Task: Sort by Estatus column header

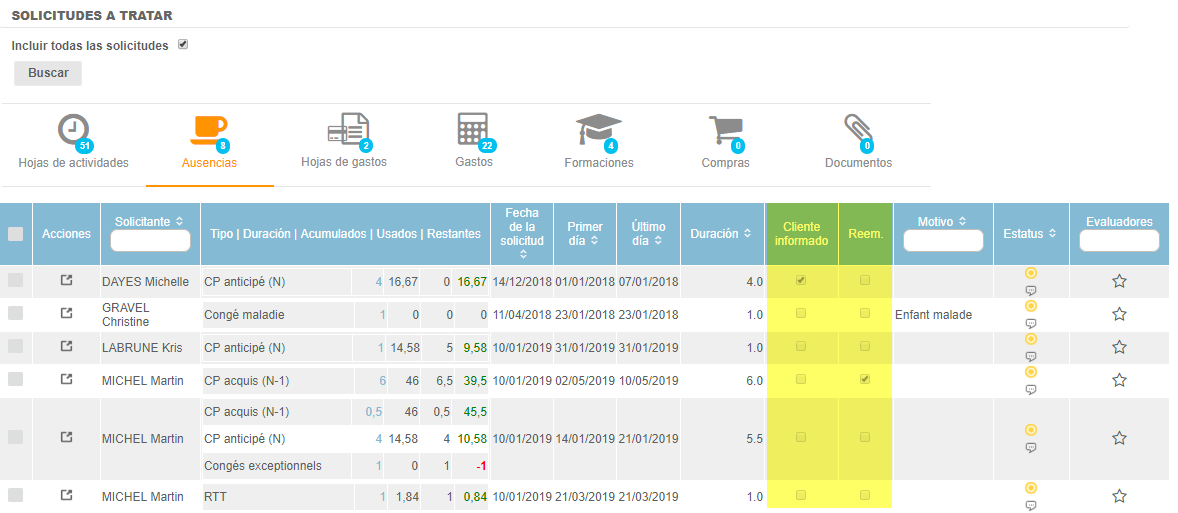Action: click(1030, 234)
